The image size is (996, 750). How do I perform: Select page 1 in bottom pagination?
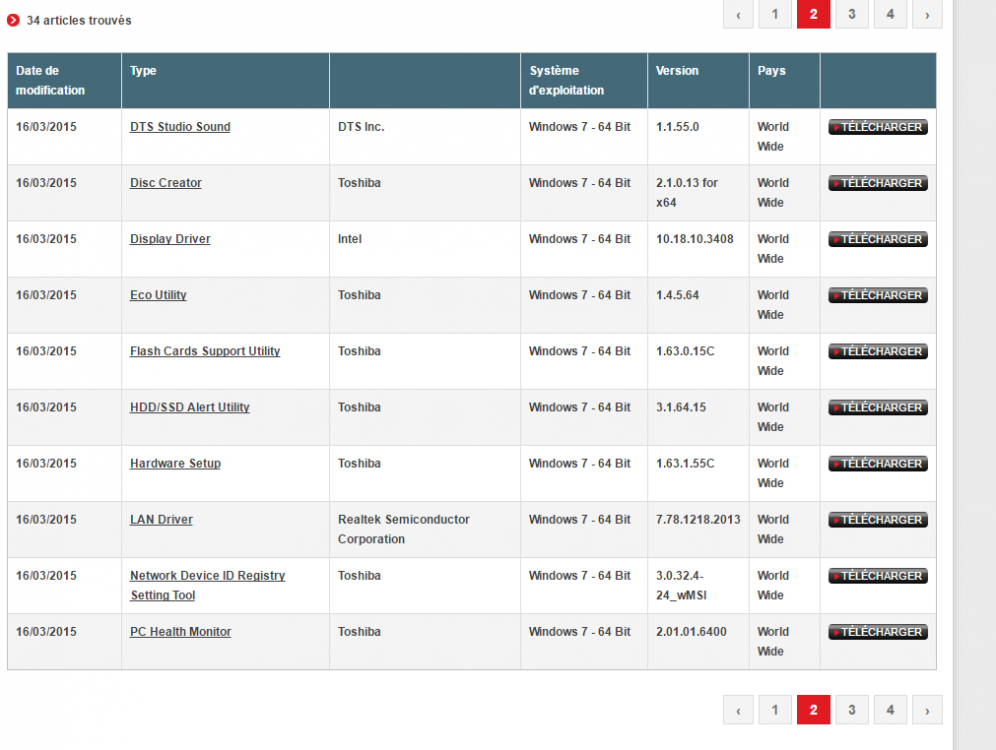tap(775, 710)
